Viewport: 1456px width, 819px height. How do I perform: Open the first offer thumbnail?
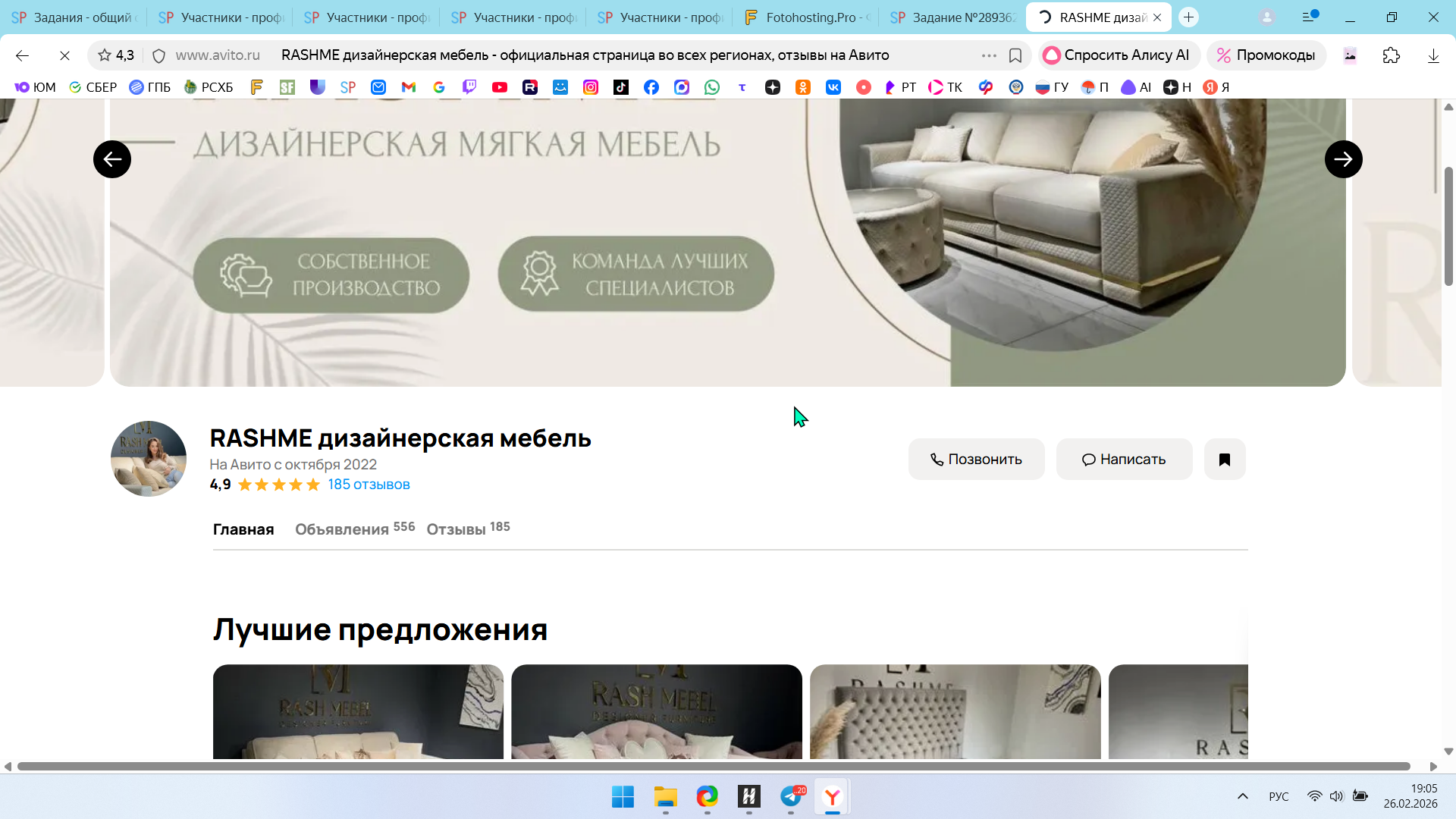coord(358,711)
